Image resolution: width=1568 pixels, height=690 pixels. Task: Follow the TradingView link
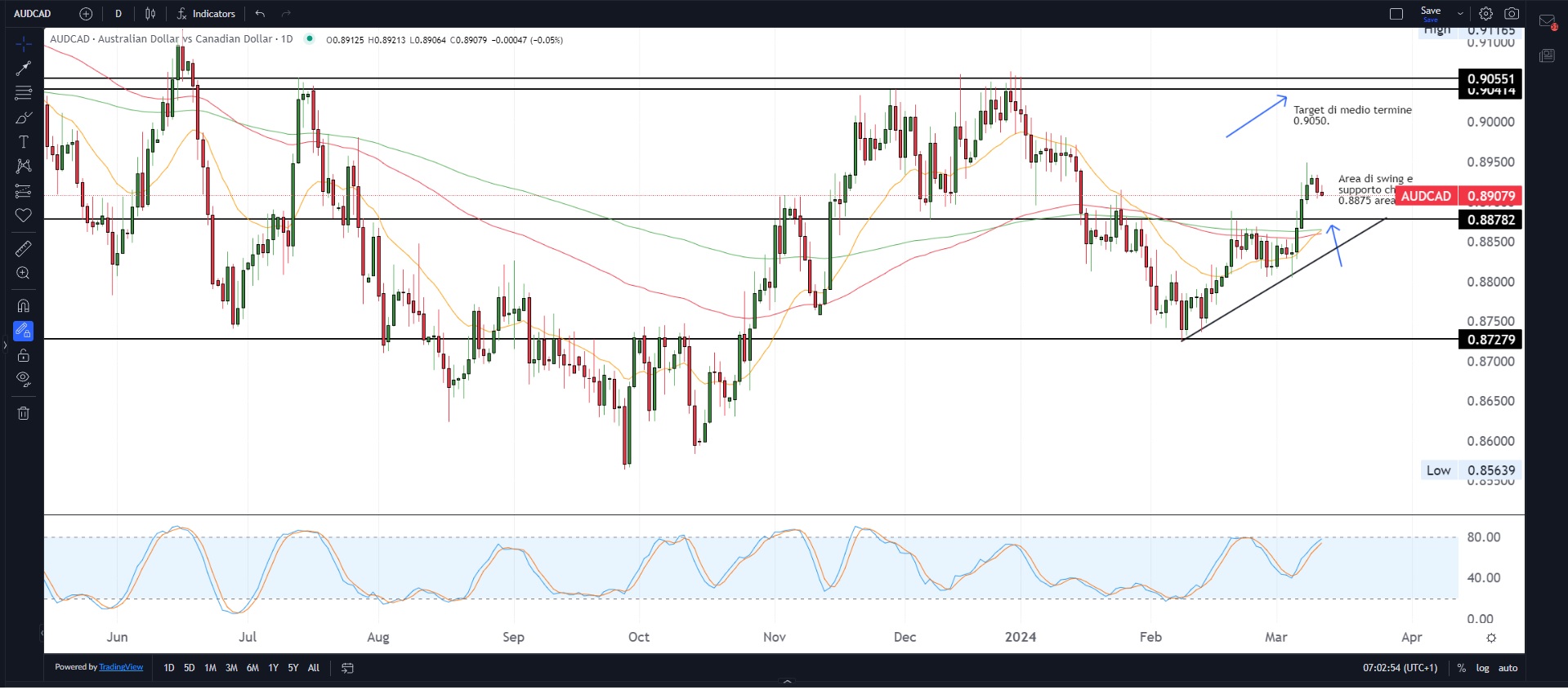pyautogui.click(x=121, y=667)
